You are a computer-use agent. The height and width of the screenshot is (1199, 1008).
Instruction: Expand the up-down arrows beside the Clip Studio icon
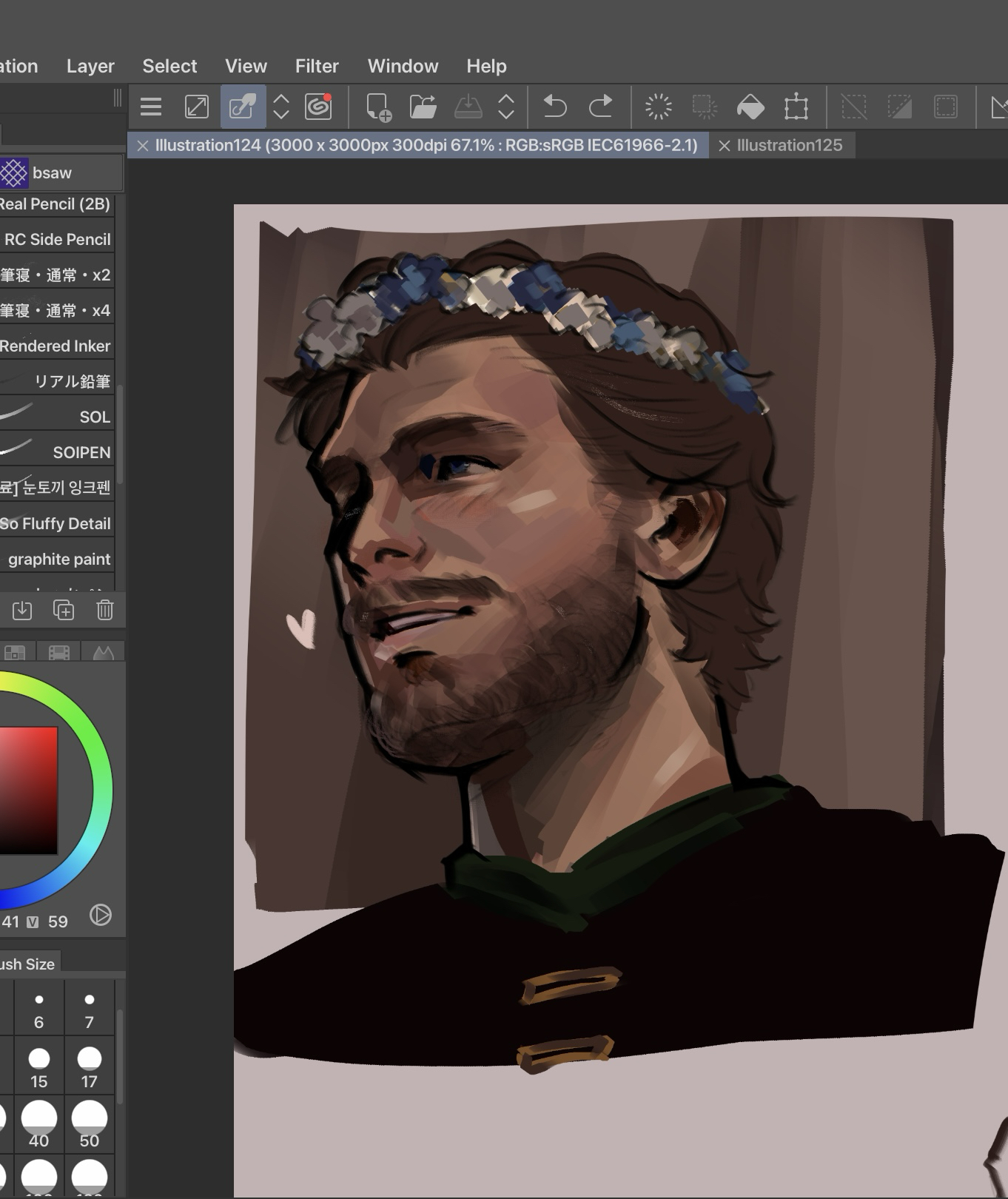tap(281, 107)
